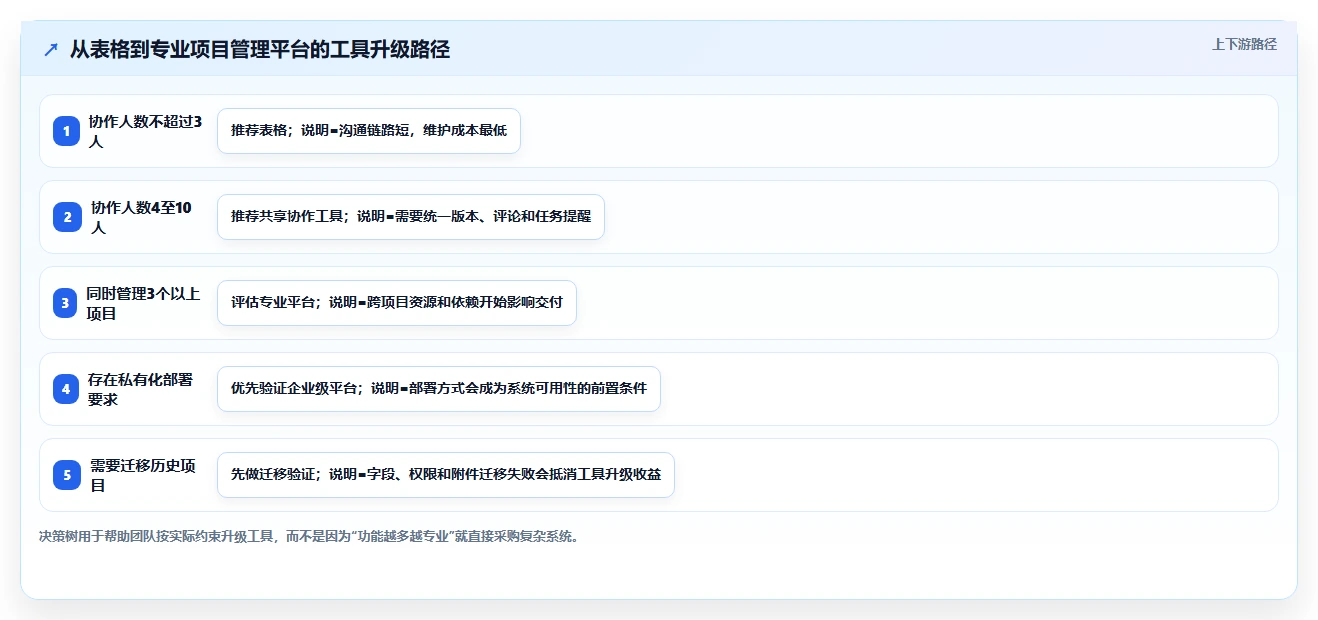
Task: Select condition 存在私有化部署要求
Action: [140, 389]
